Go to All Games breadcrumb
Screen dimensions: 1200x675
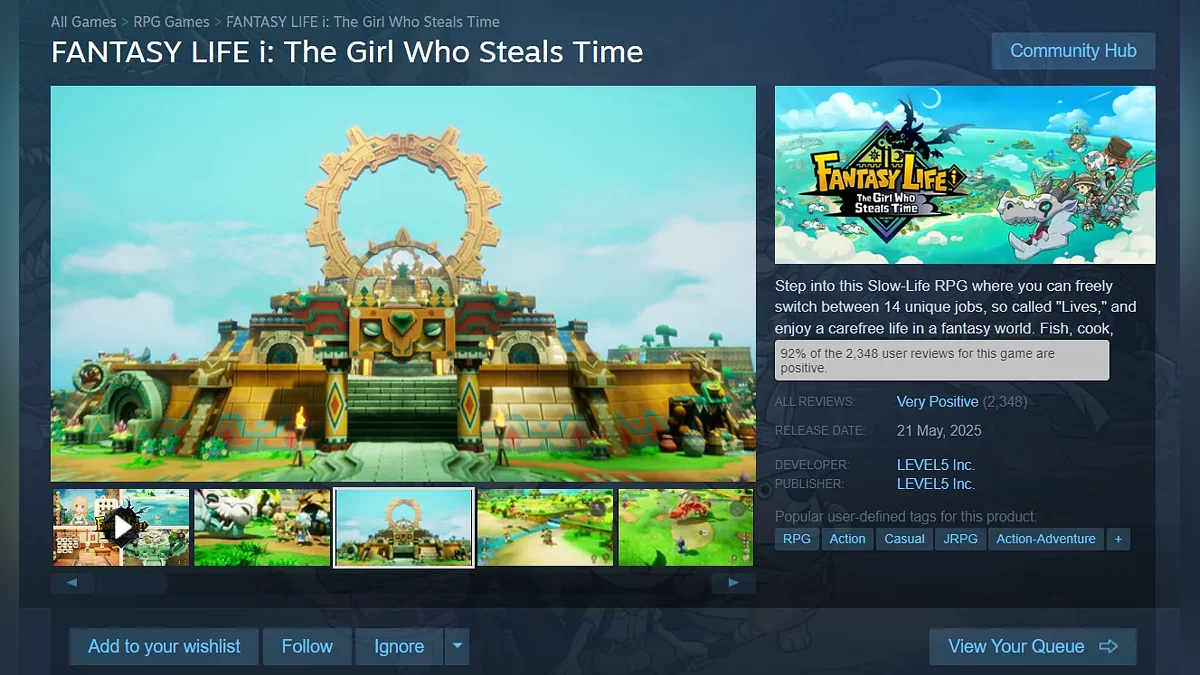[84, 22]
